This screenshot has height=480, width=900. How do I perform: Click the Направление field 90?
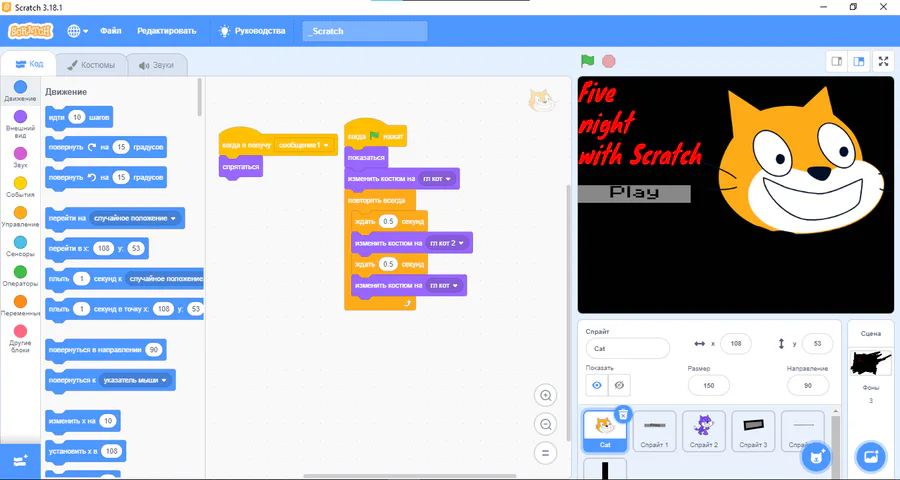808,385
